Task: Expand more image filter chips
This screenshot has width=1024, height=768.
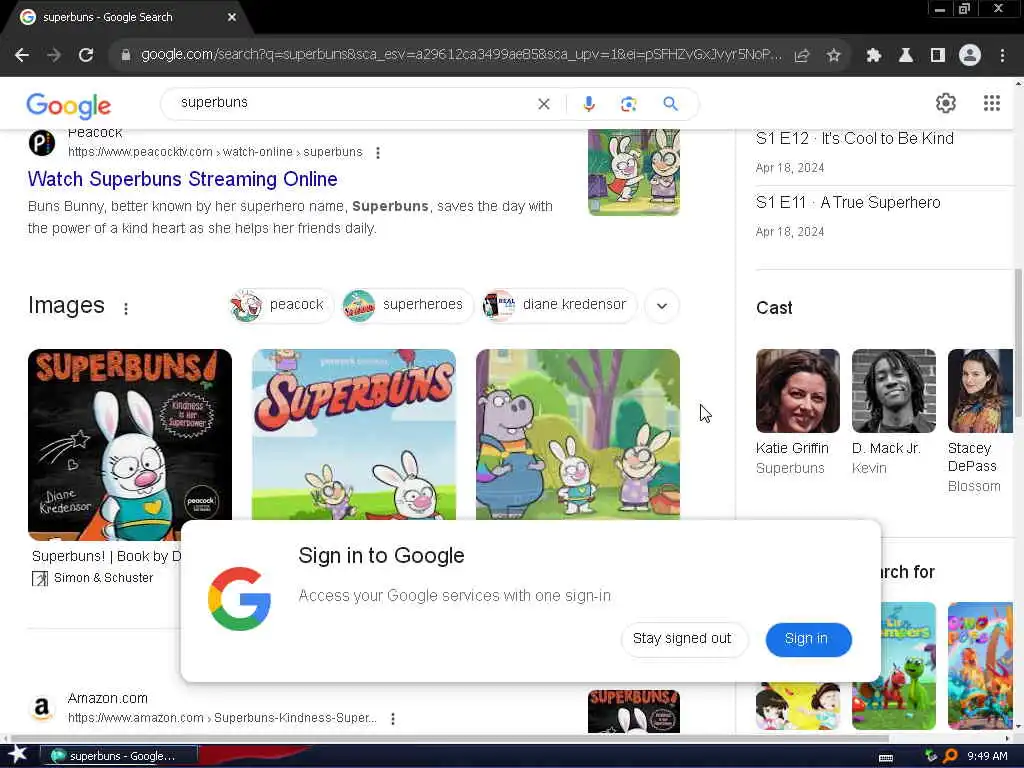Action: (662, 306)
